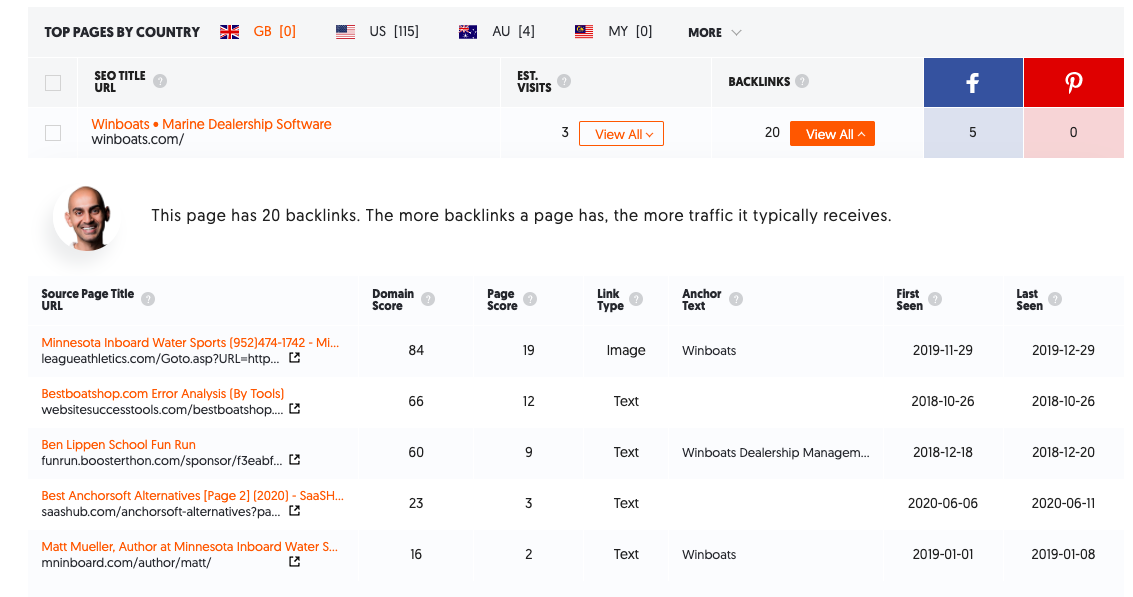
Task: Collapse the backlinks View All button
Action: 832,134
